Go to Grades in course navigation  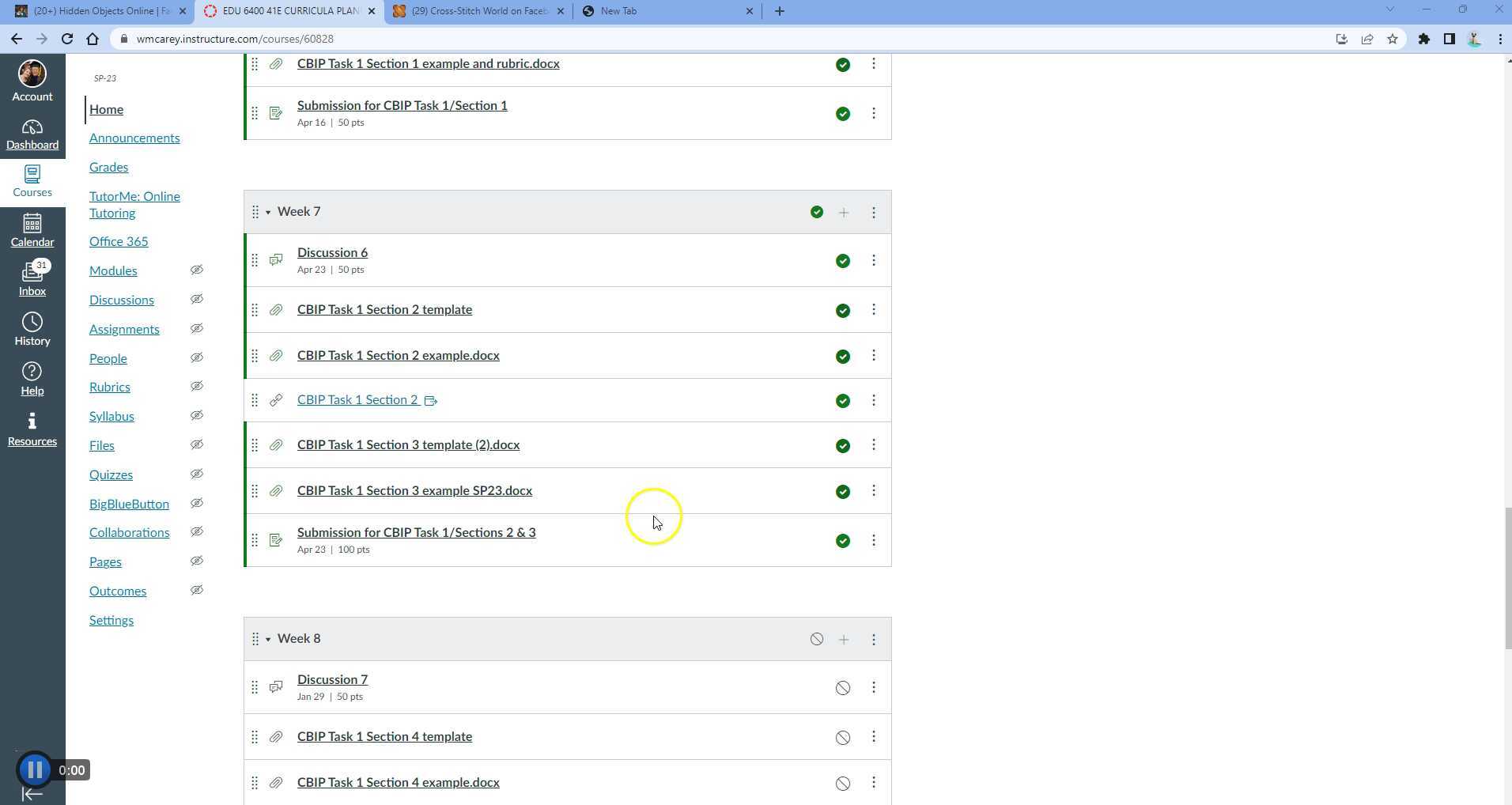pyautogui.click(x=108, y=167)
